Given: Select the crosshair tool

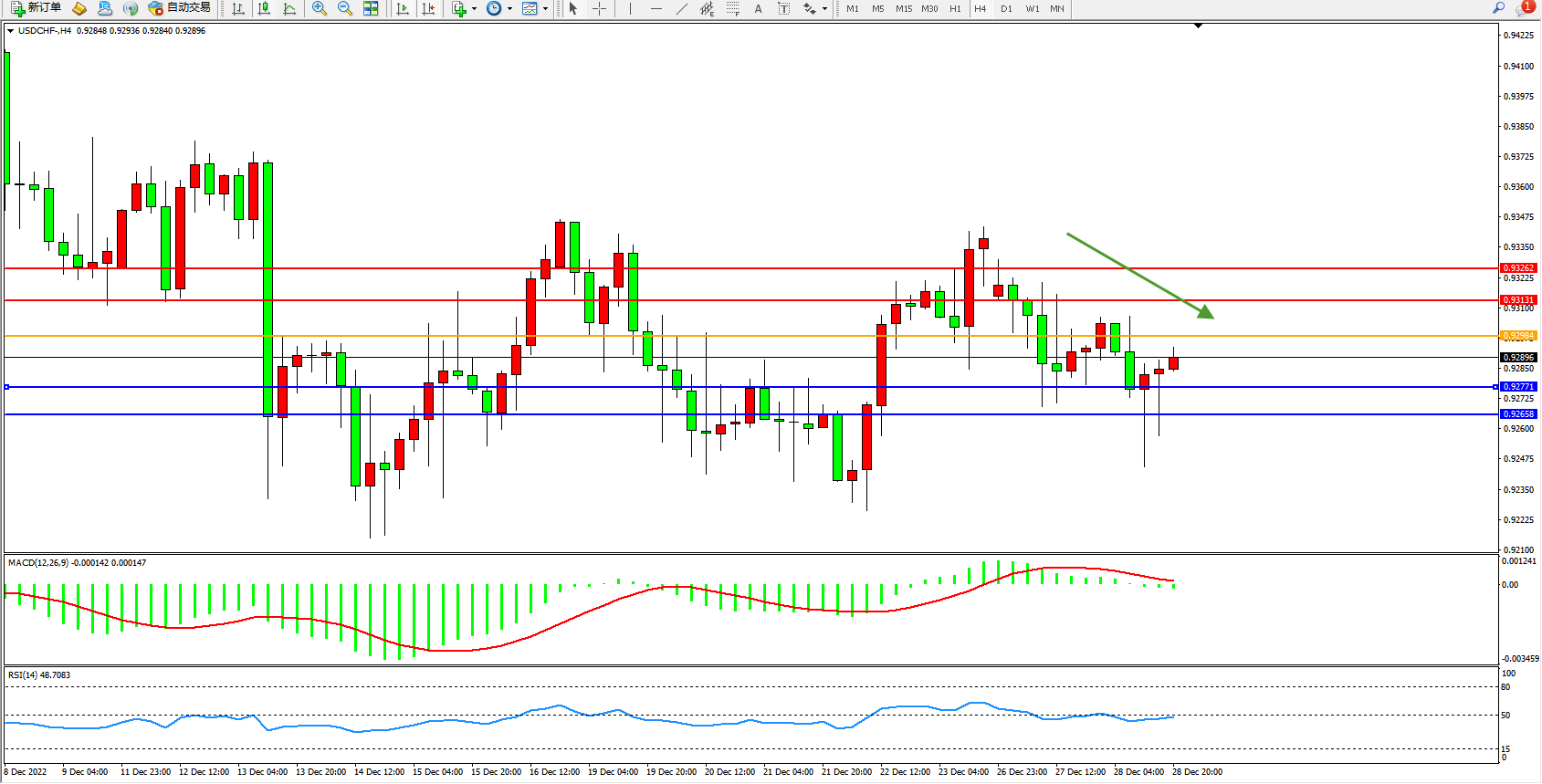Looking at the screenshot, I should 599,8.
